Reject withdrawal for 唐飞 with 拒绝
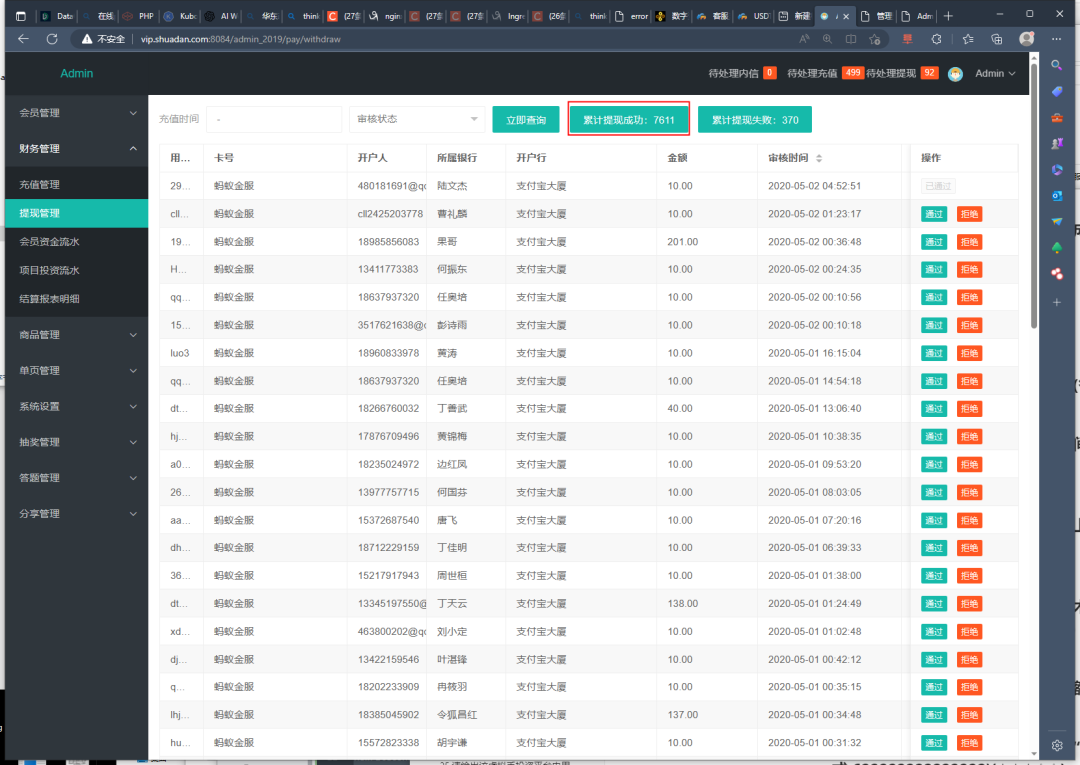Screen dimensions: 1080x765 coord(969,521)
